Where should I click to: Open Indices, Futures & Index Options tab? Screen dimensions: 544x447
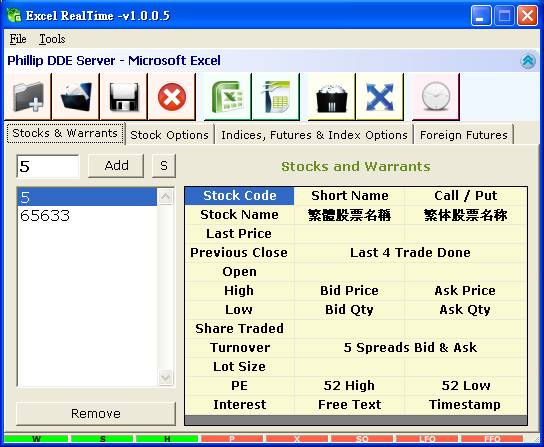314,135
